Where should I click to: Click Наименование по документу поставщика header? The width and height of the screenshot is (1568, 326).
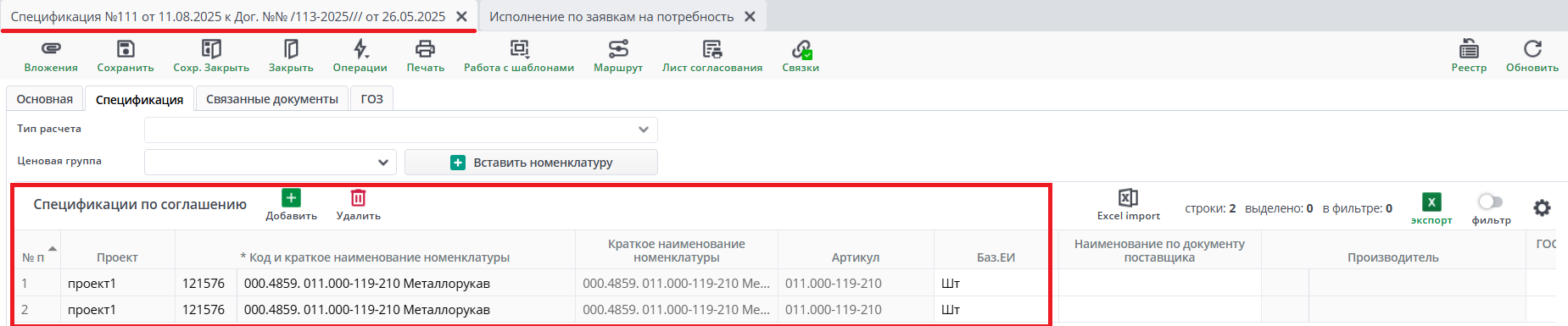[1159, 251]
